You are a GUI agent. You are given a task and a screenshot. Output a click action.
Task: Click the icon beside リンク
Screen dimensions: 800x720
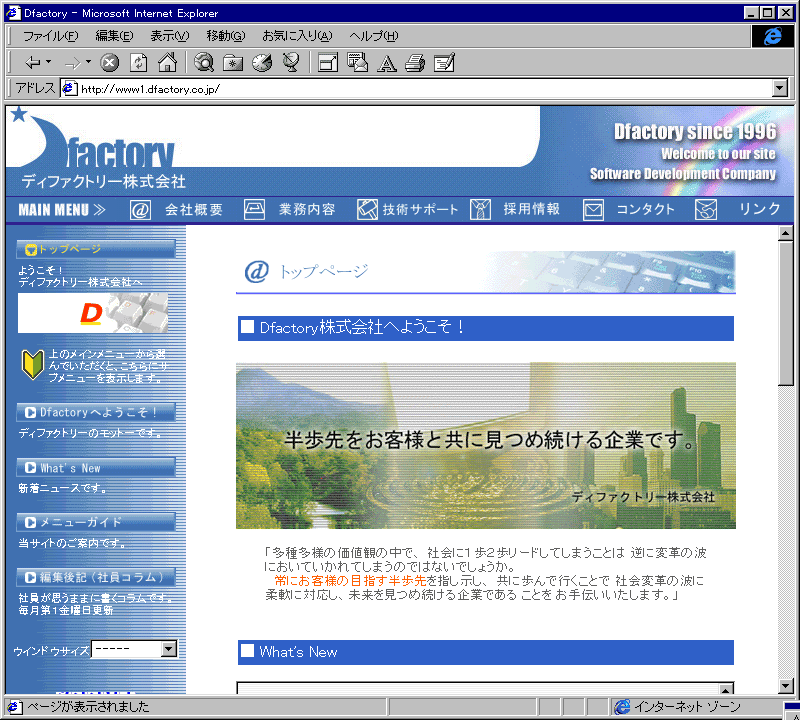point(706,210)
